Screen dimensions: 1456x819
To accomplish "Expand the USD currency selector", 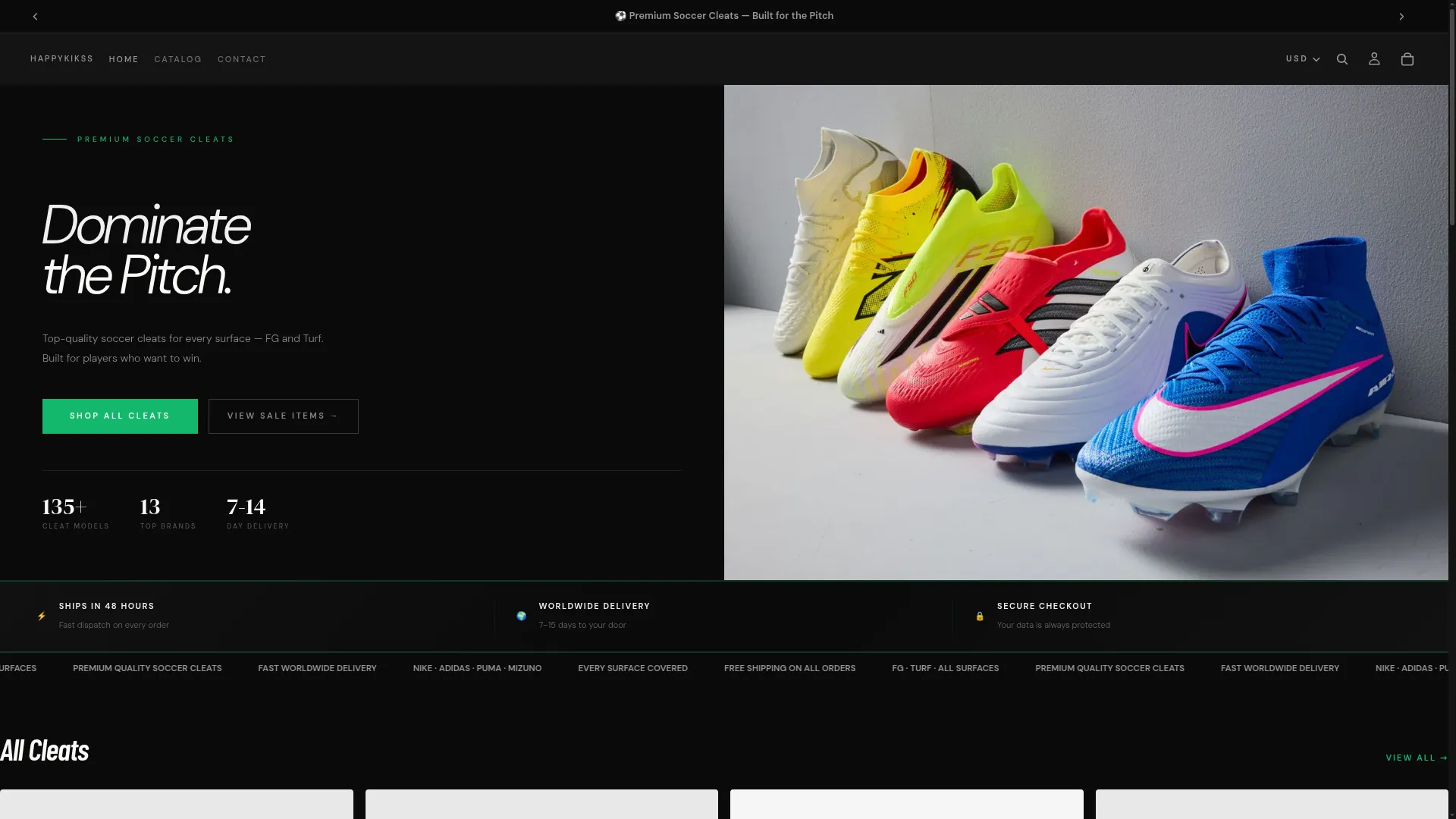I will coord(1303,59).
